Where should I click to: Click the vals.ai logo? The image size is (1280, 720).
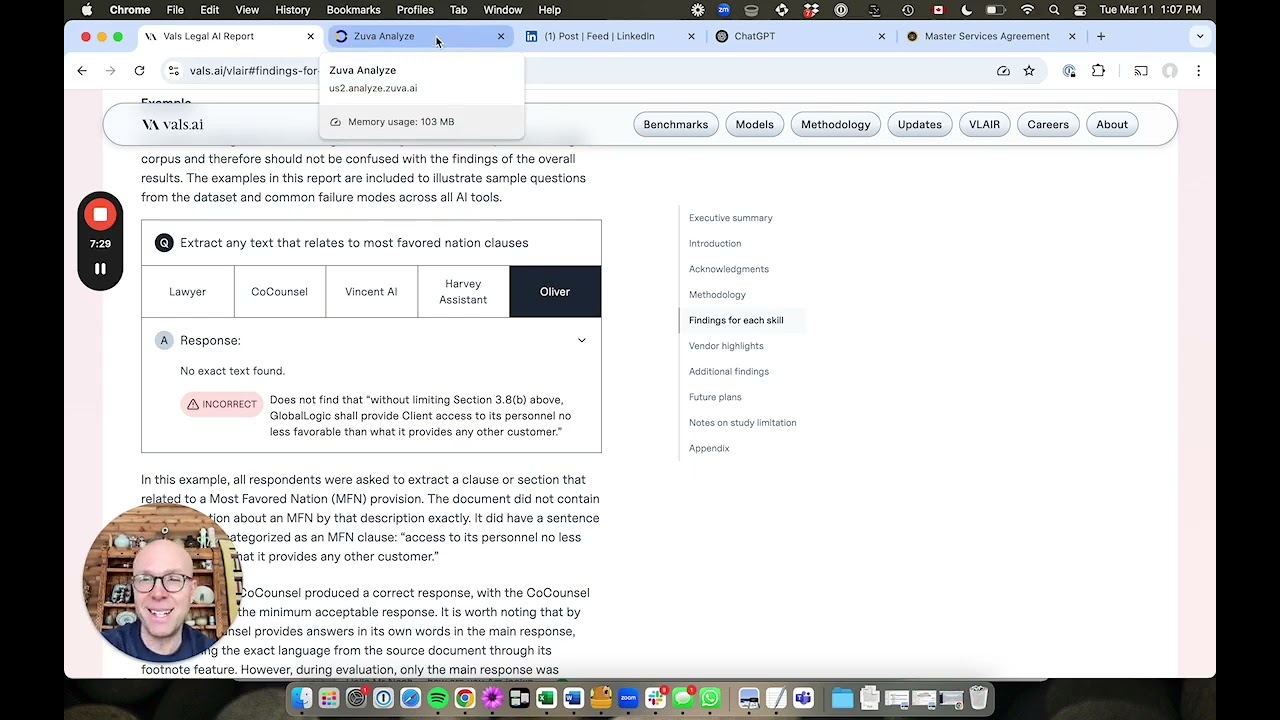[x=172, y=125]
